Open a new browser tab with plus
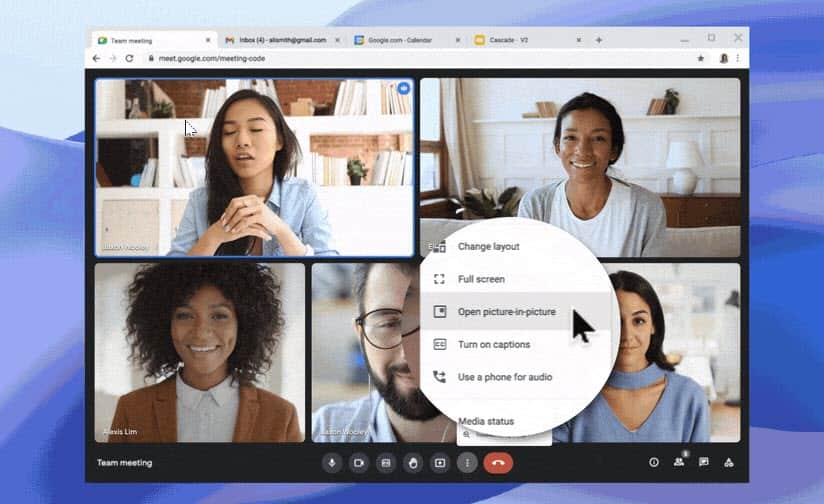Screen dimensions: 824x504 click(599, 40)
